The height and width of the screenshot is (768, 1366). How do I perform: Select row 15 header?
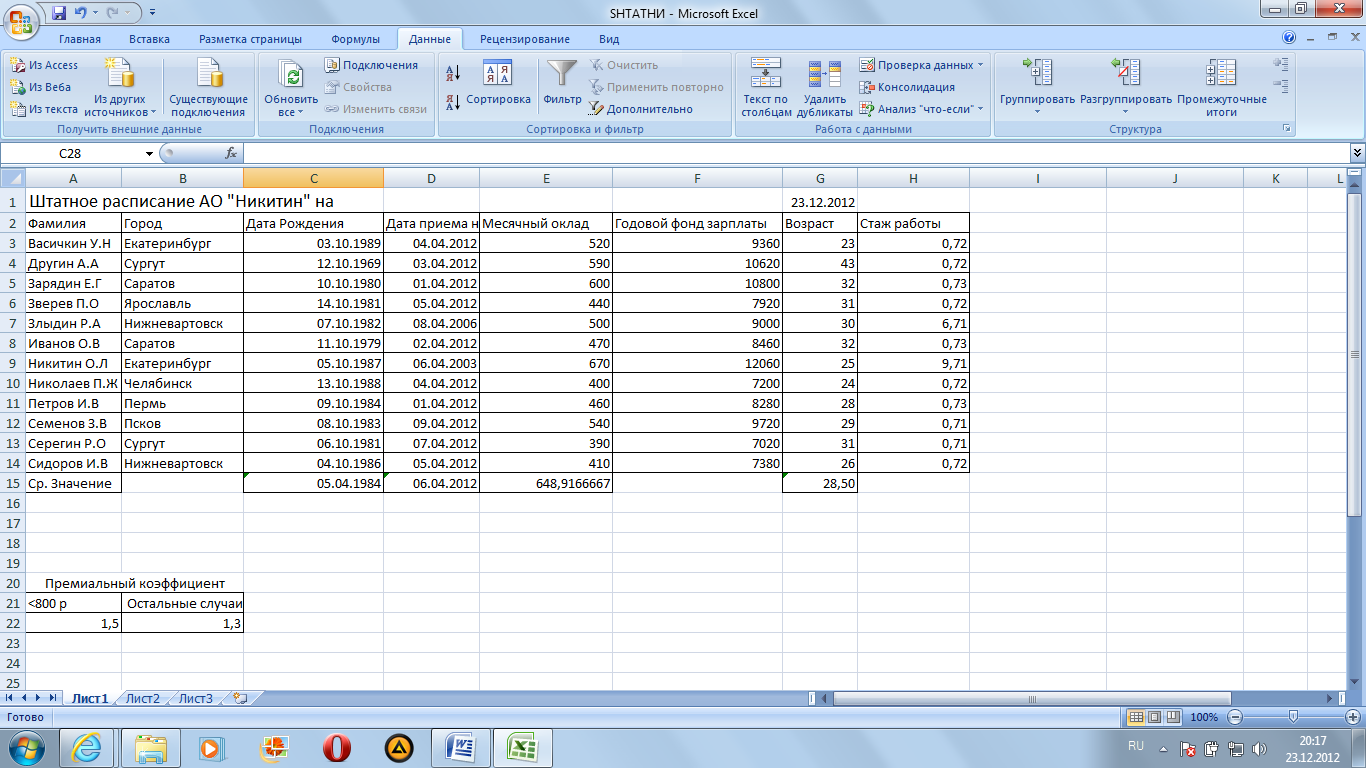pos(12,483)
